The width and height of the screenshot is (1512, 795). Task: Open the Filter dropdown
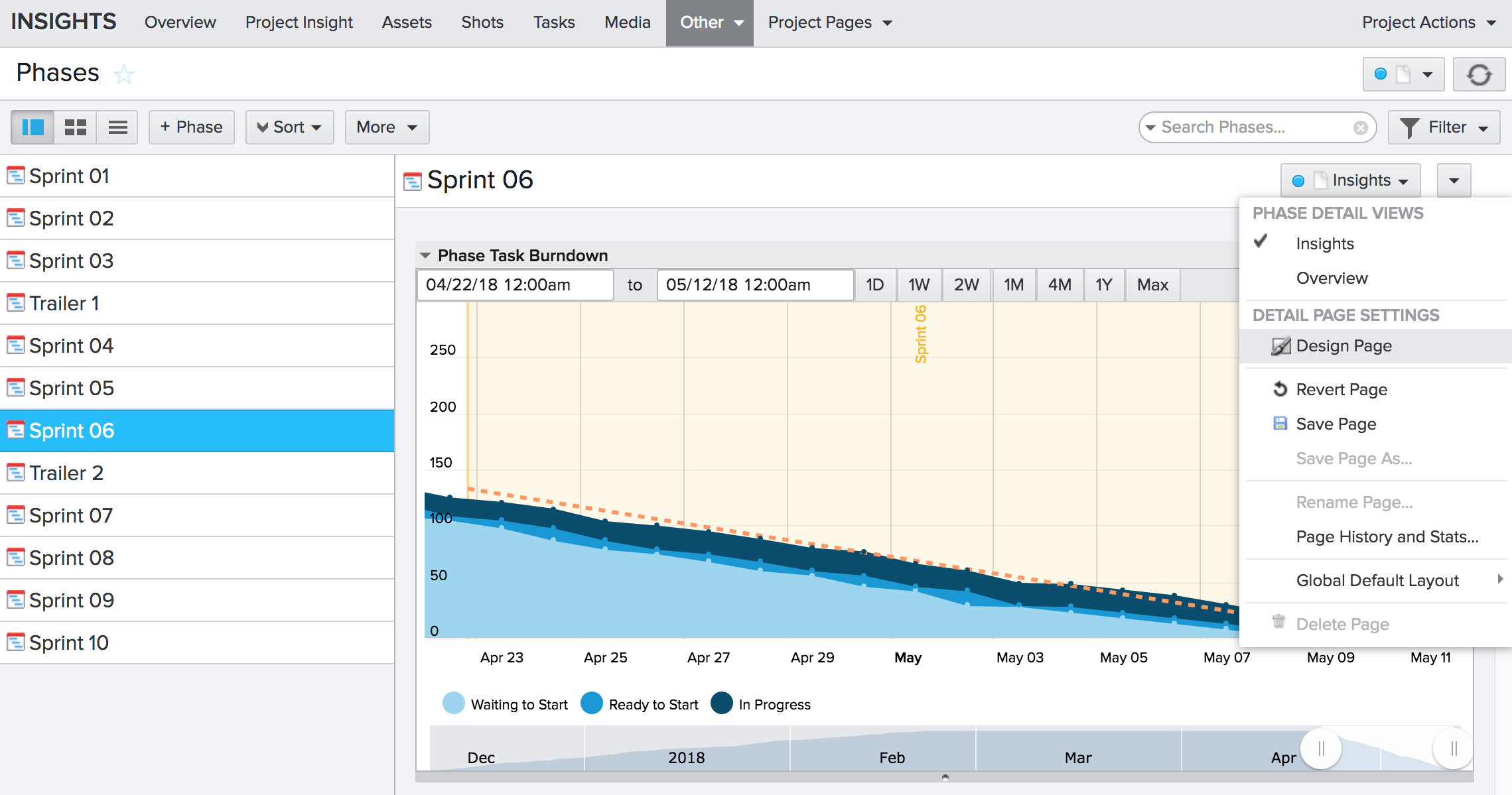(1444, 127)
